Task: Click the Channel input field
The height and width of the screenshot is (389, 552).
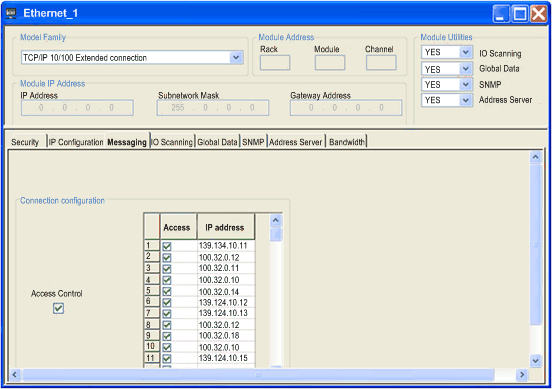Action: click(381, 63)
